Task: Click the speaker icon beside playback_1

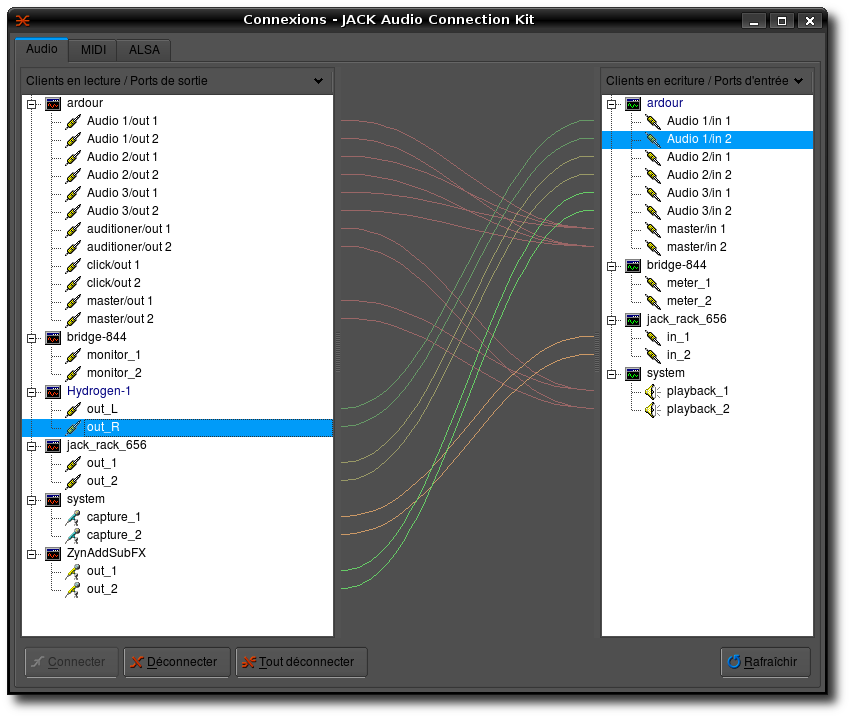Action: 653,391
